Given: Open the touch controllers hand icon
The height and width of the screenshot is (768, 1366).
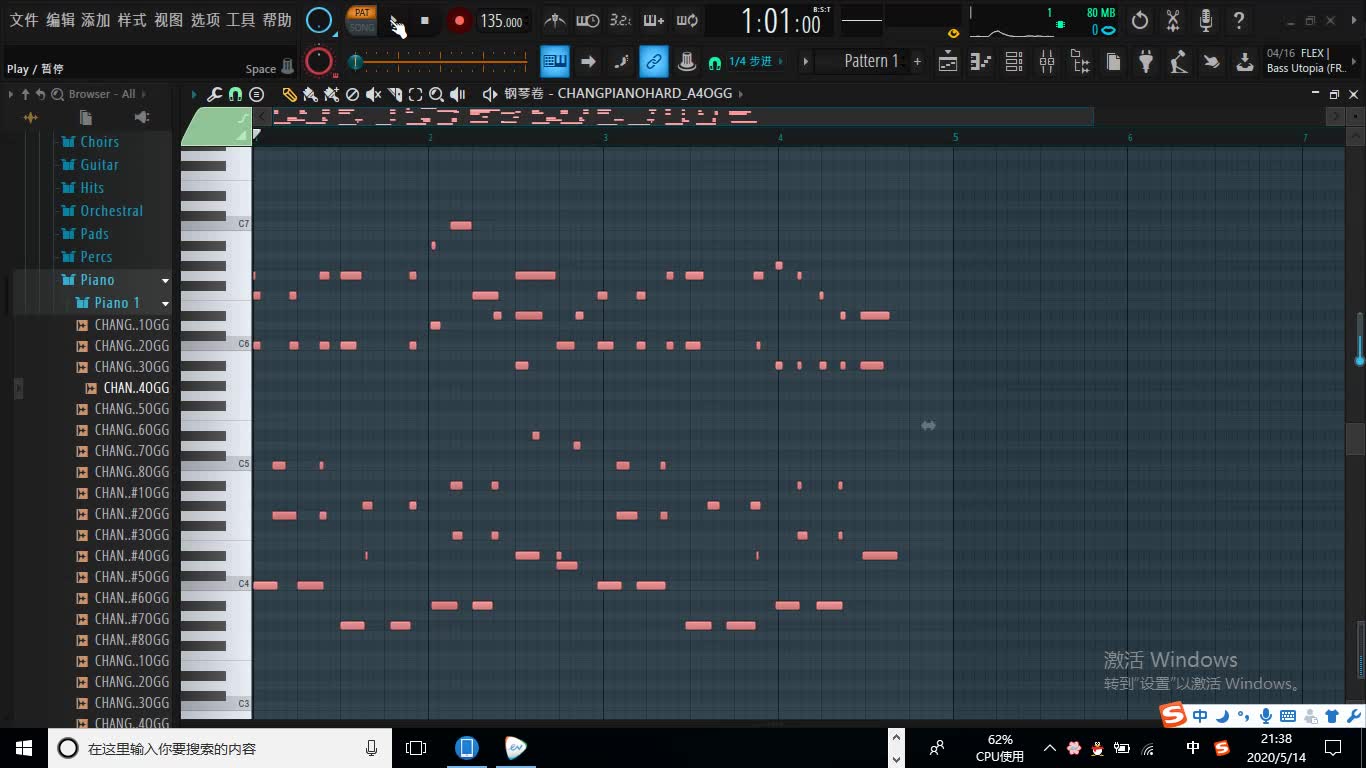Looking at the screenshot, I should tap(1212, 62).
